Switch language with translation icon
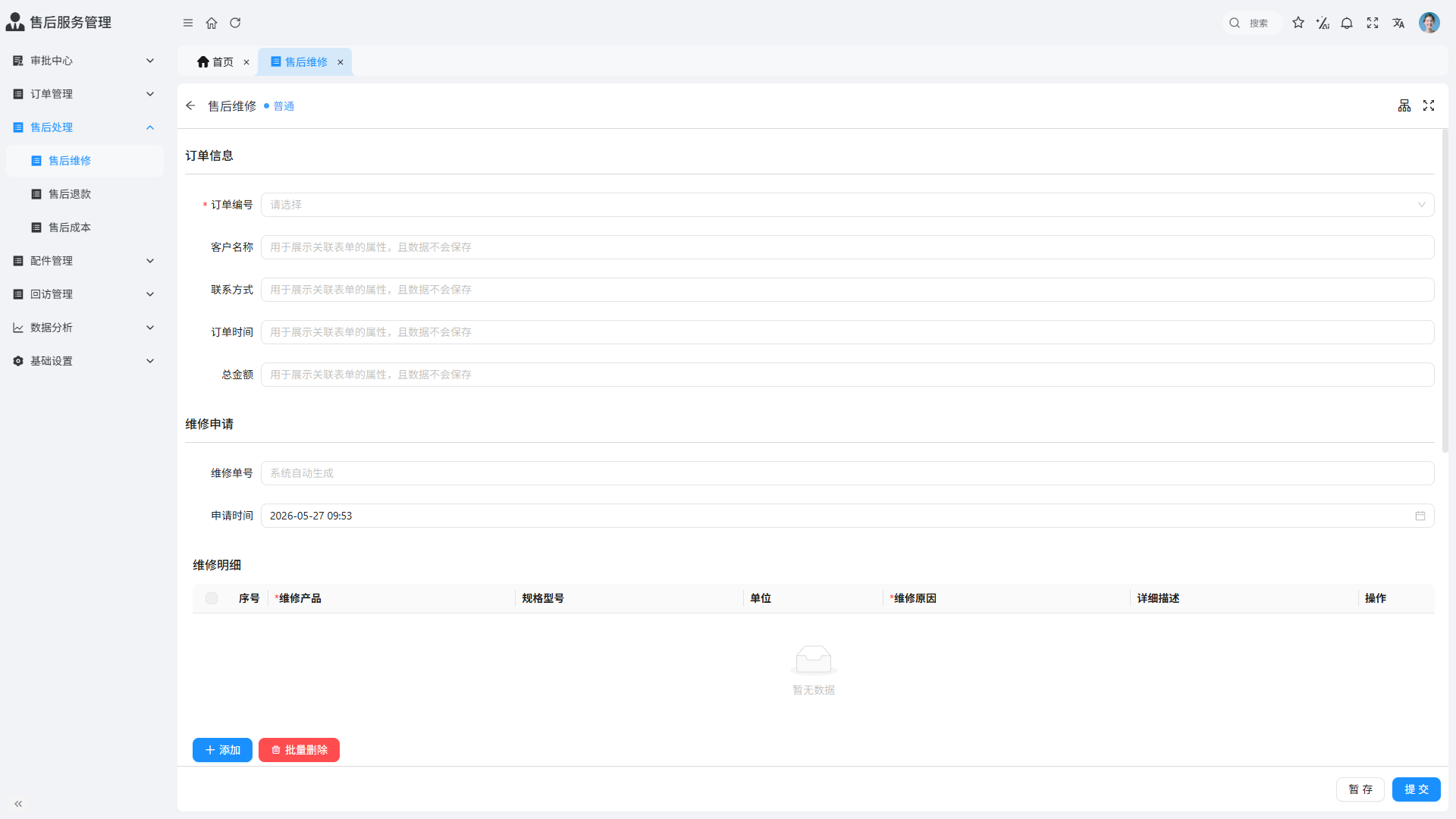Viewport: 1456px width, 819px height. tap(1398, 23)
